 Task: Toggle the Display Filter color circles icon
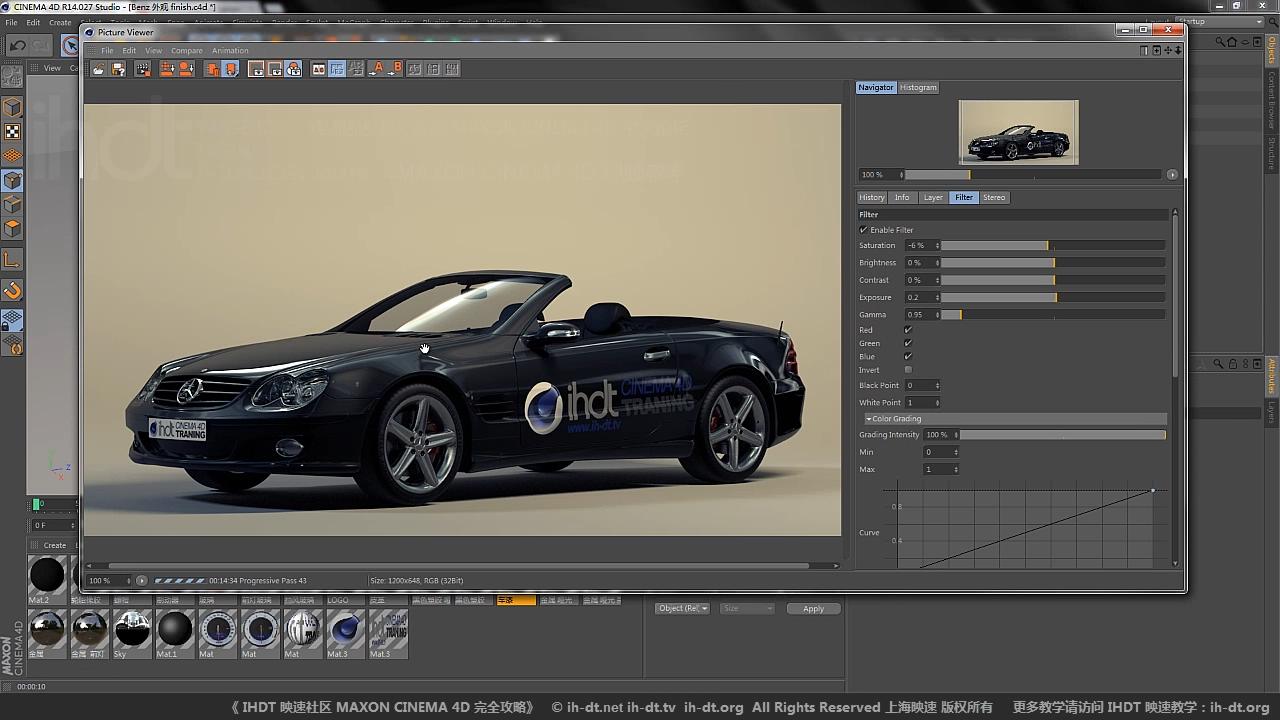coord(294,69)
